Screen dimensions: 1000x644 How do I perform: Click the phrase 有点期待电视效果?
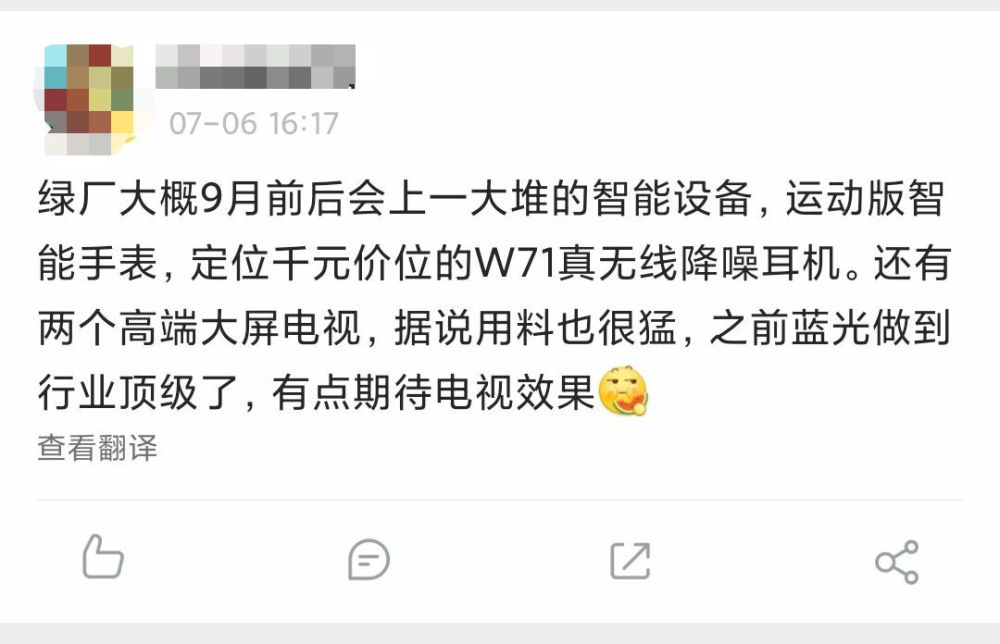434,392
